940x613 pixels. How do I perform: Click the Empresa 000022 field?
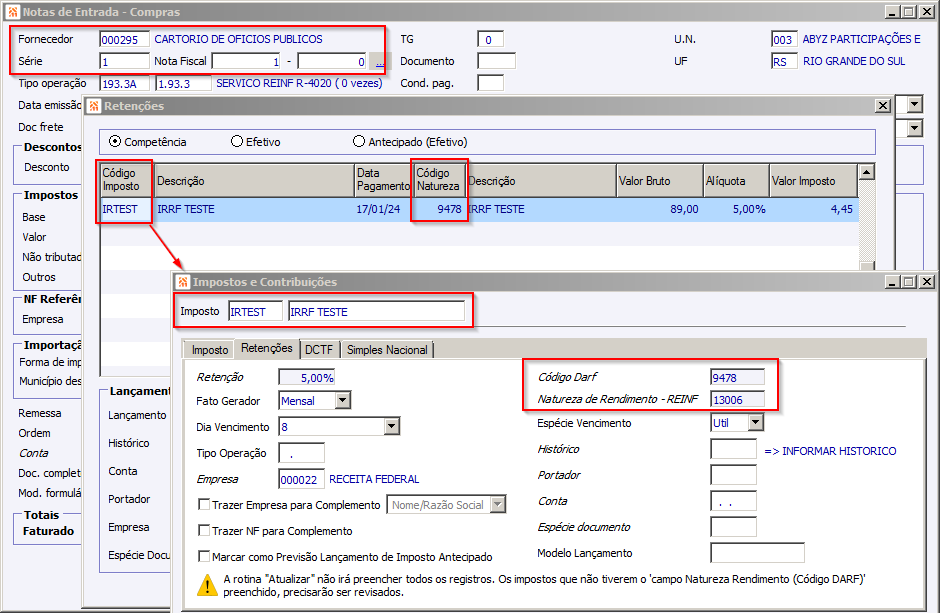pyautogui.click(x=302, y=479)
